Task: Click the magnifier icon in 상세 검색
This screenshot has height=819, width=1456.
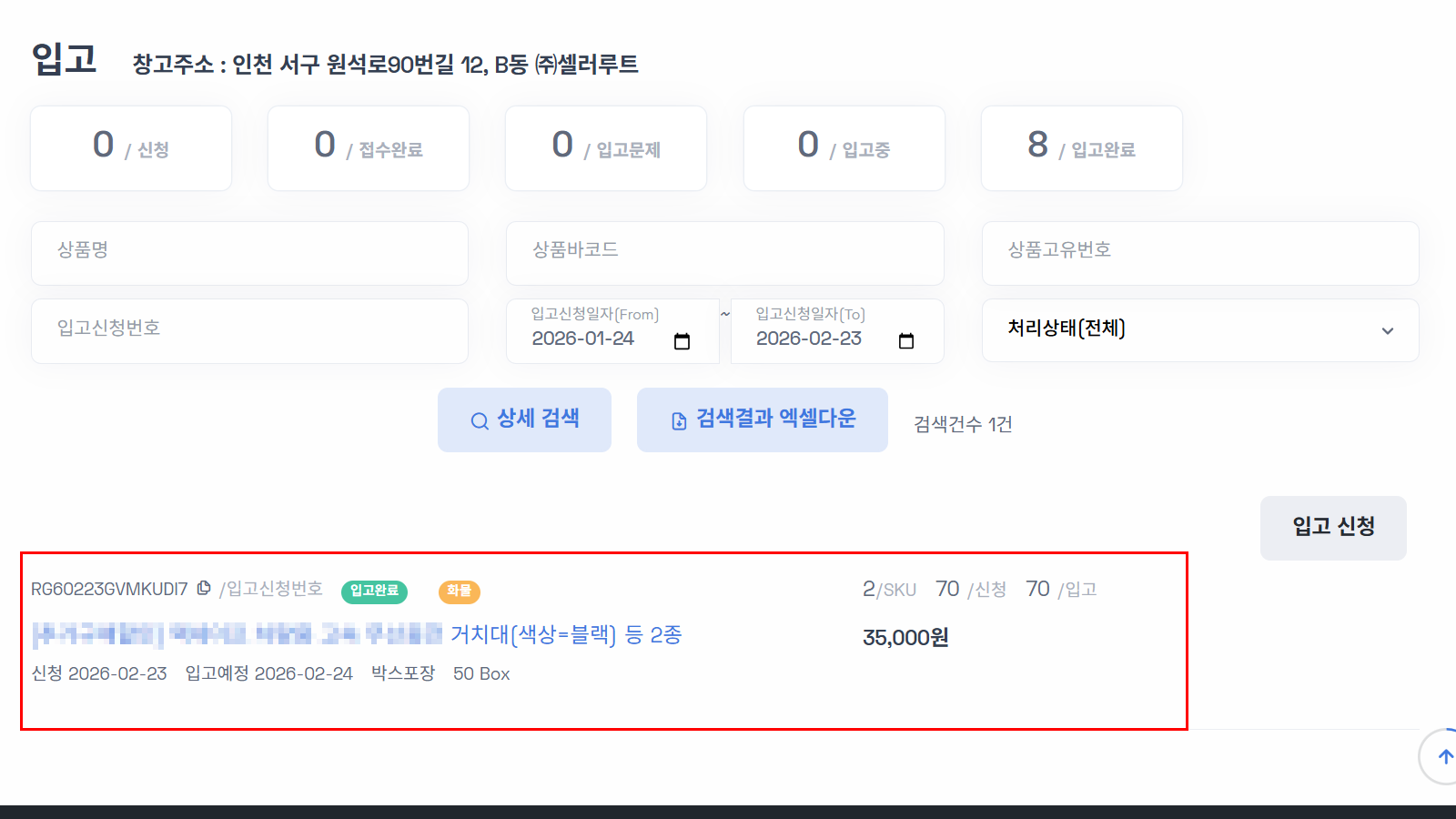Action: (x=478, y=420)
